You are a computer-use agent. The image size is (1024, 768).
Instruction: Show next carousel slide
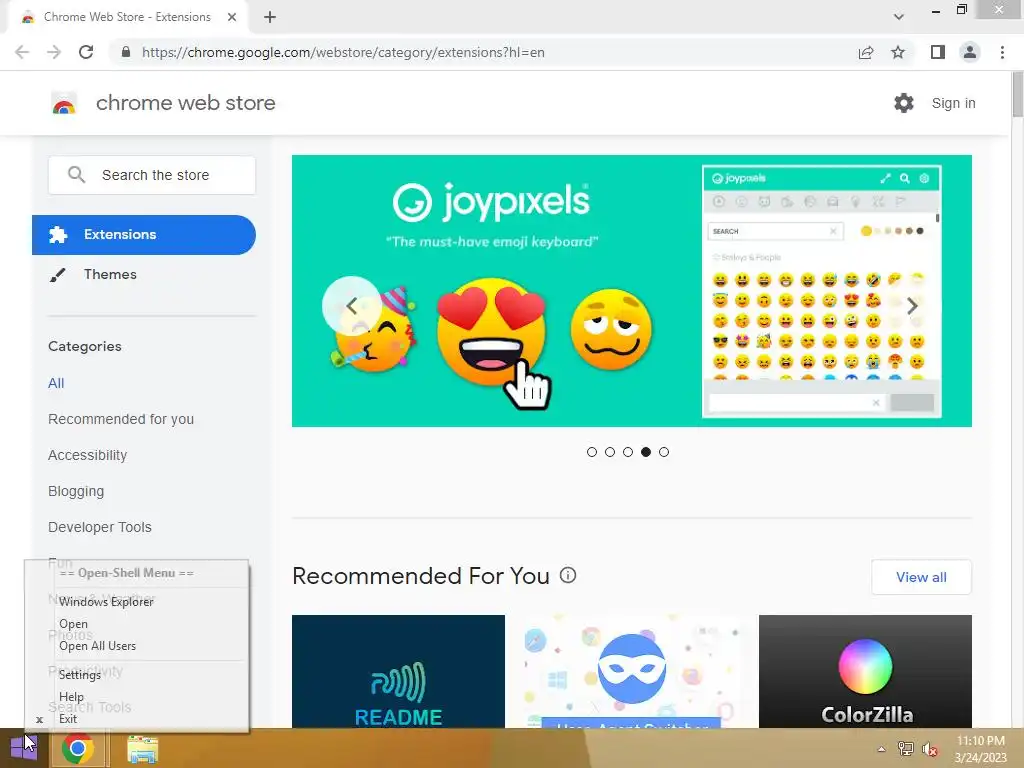912,306
